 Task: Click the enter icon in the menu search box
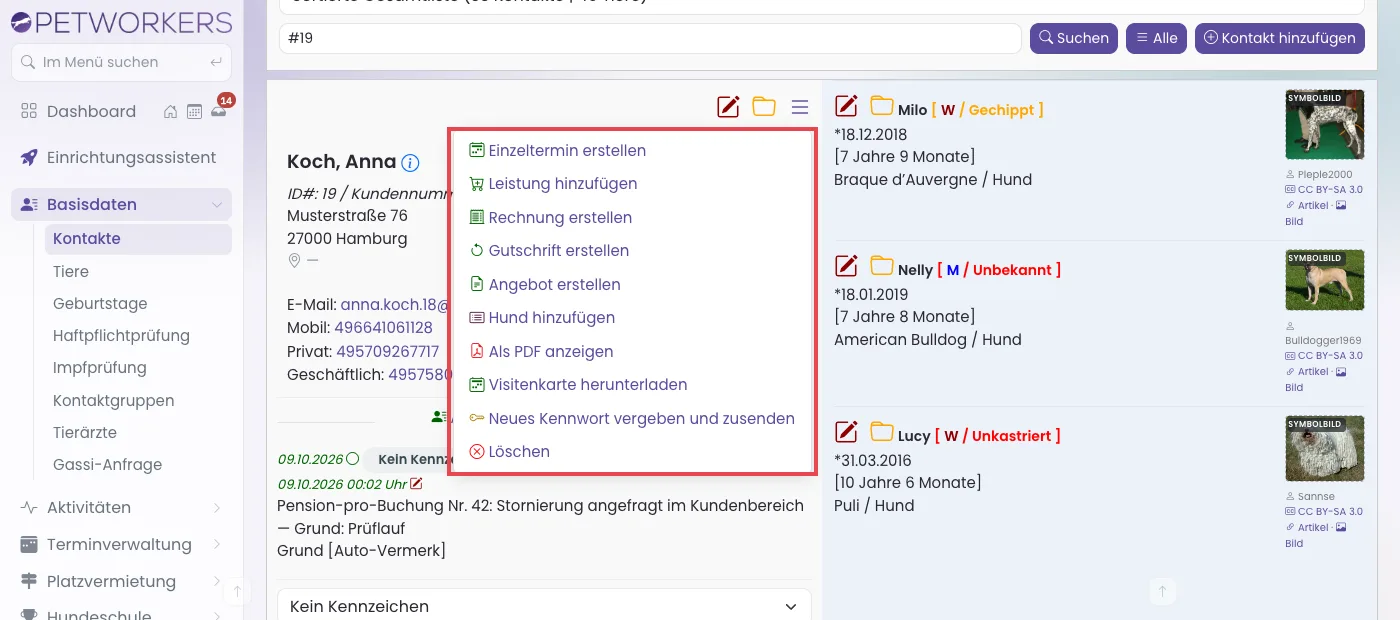(216, 62)
